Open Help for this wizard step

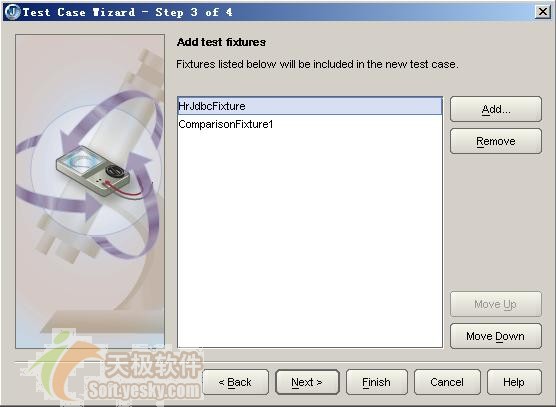point(514,382)
